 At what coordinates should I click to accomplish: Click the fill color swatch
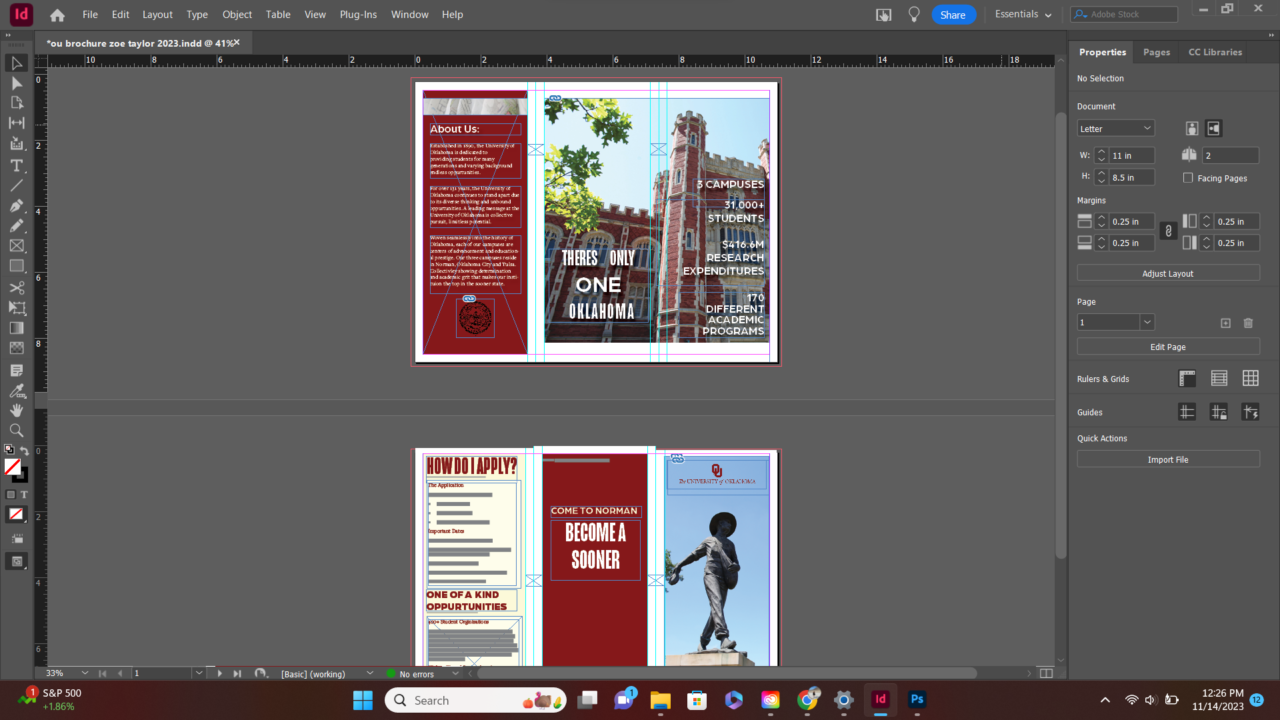pyautogui.click(x=12, y=467)
